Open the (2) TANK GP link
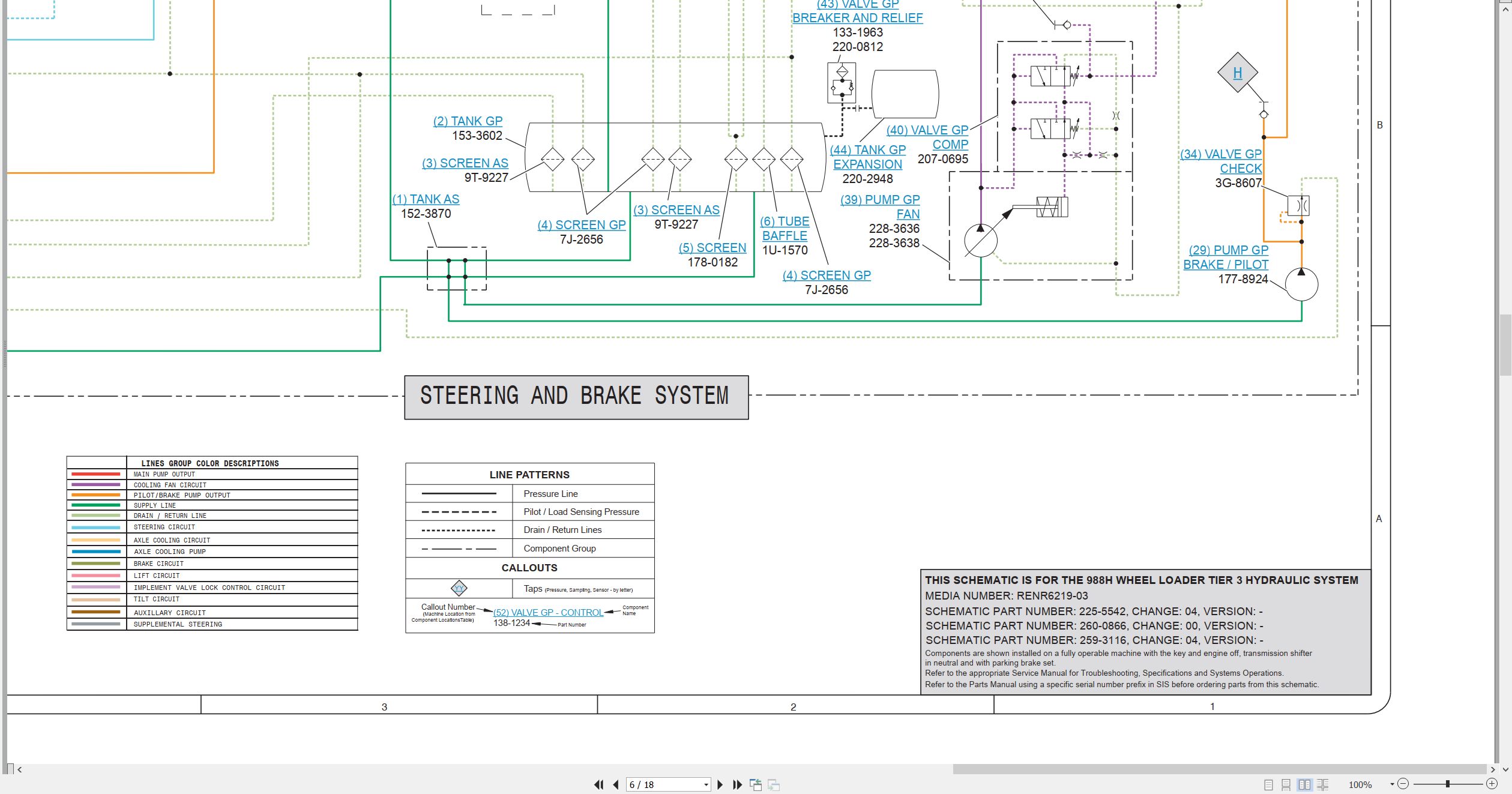The width and height of the screenshot is (1512, 794). pyautogui.click(x=468, y=121)
